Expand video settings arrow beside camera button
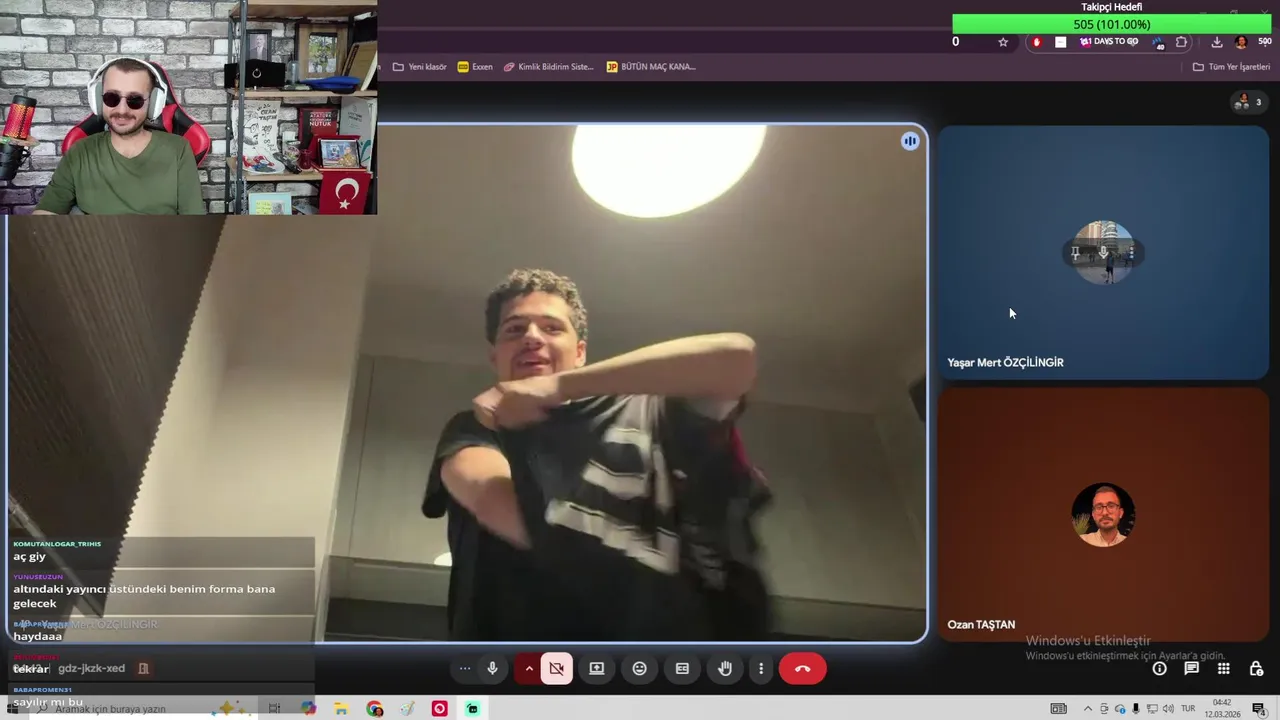 [x=529, y=668]
